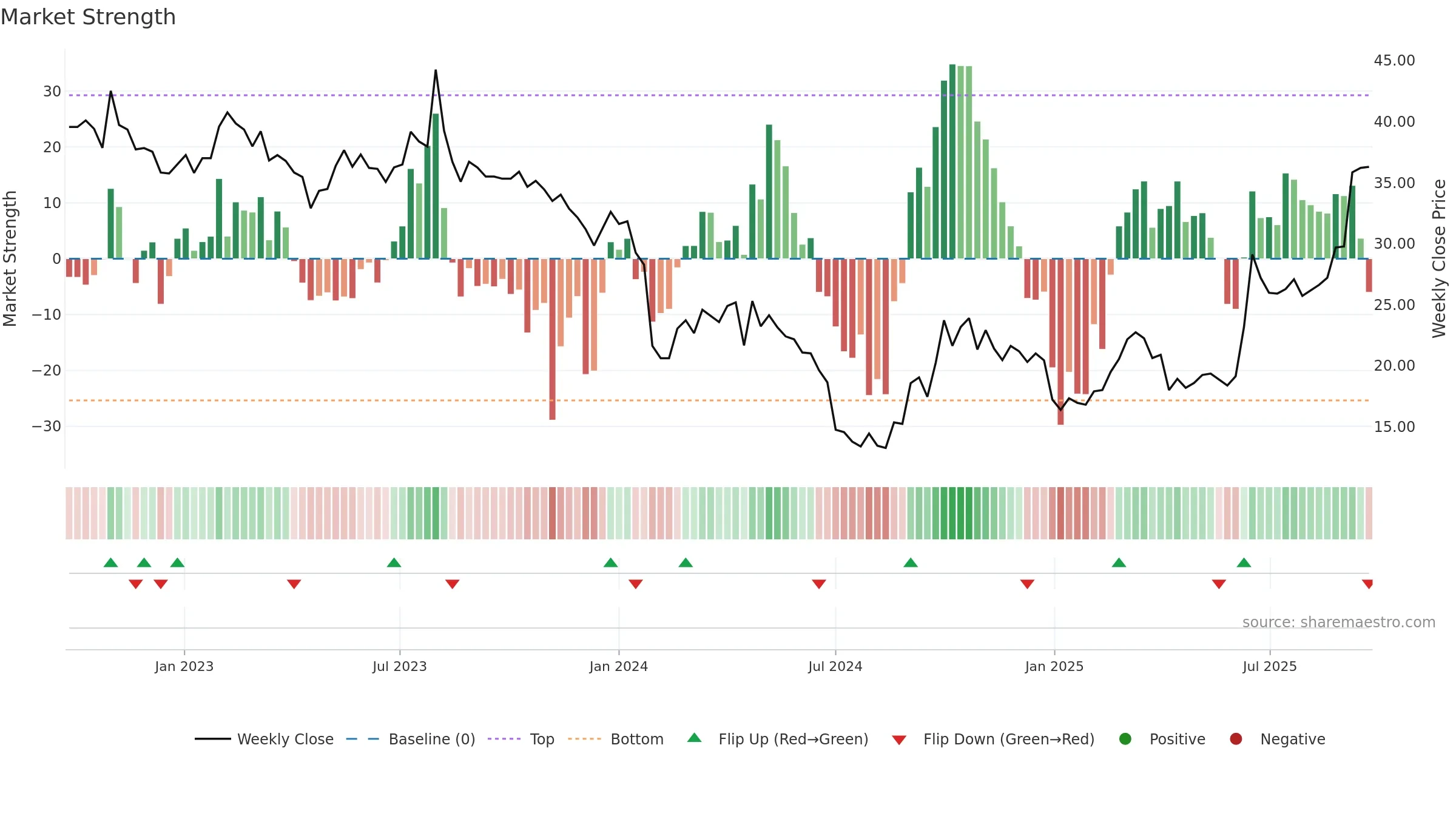Image resolution: width=1456 pixels, height=819 pixels.
Task: Click the Jul 2023 x-axis label
Action: 400,666
